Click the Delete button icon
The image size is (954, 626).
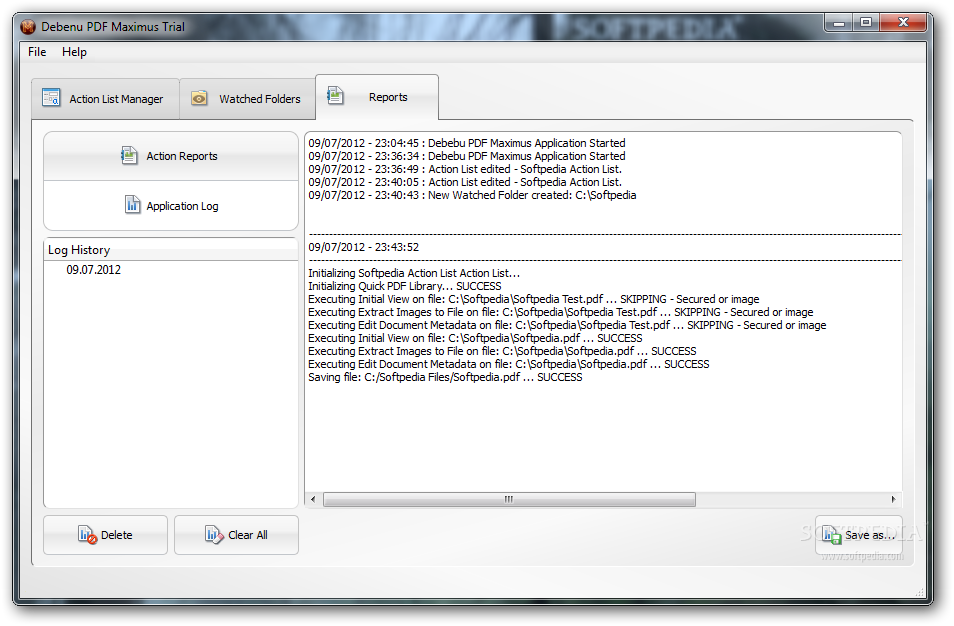87,535
